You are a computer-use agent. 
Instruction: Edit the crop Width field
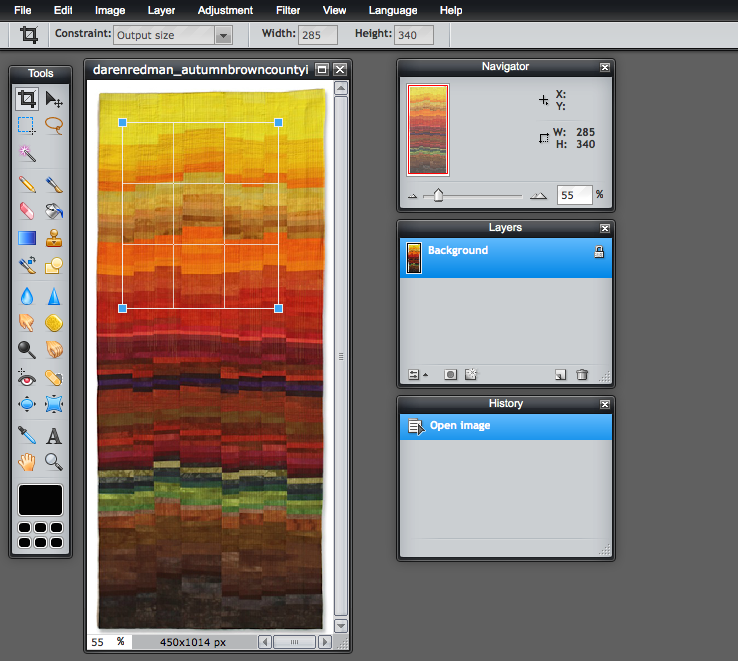click(318, 35)
